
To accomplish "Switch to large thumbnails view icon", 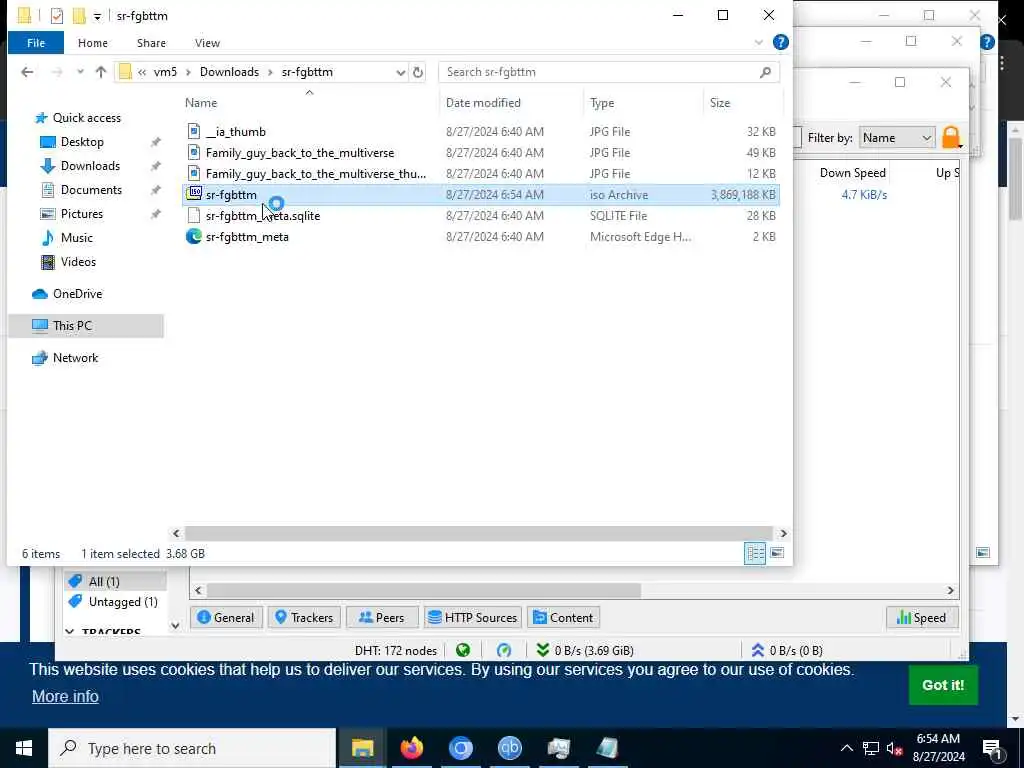I will 776,553.
